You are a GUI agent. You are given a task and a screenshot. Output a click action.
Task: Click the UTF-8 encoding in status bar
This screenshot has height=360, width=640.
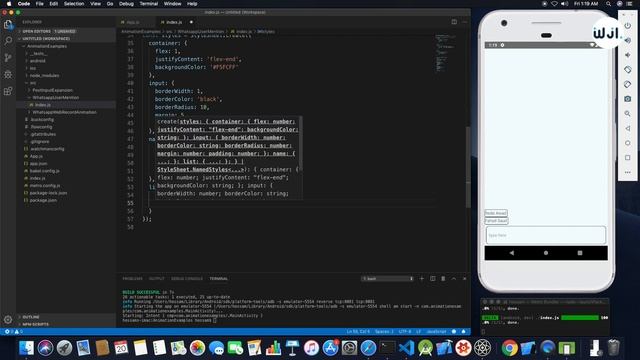click(404, 331)
